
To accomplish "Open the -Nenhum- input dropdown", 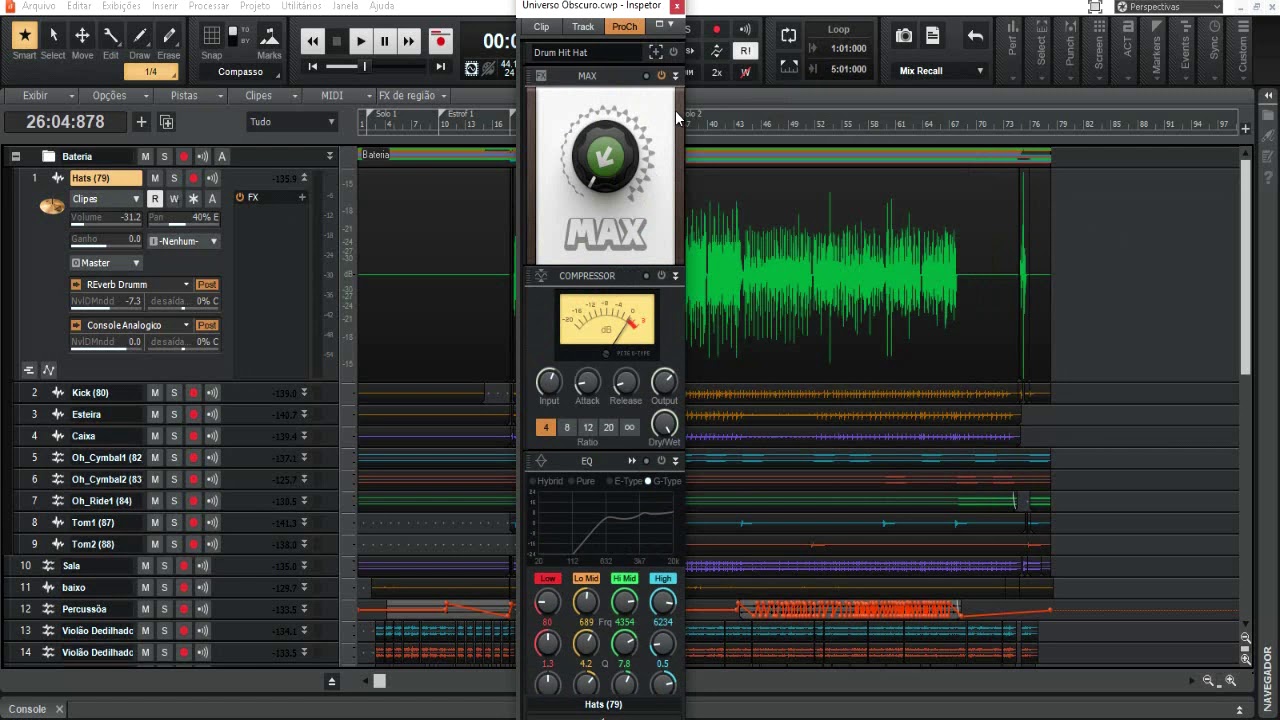I will click(184, 241).
